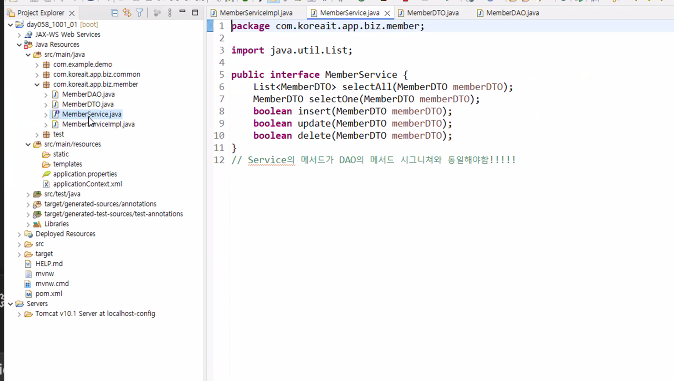Collapse all in Project Explorer
Viewport: 674px width, 381px height.
[114, 13]
